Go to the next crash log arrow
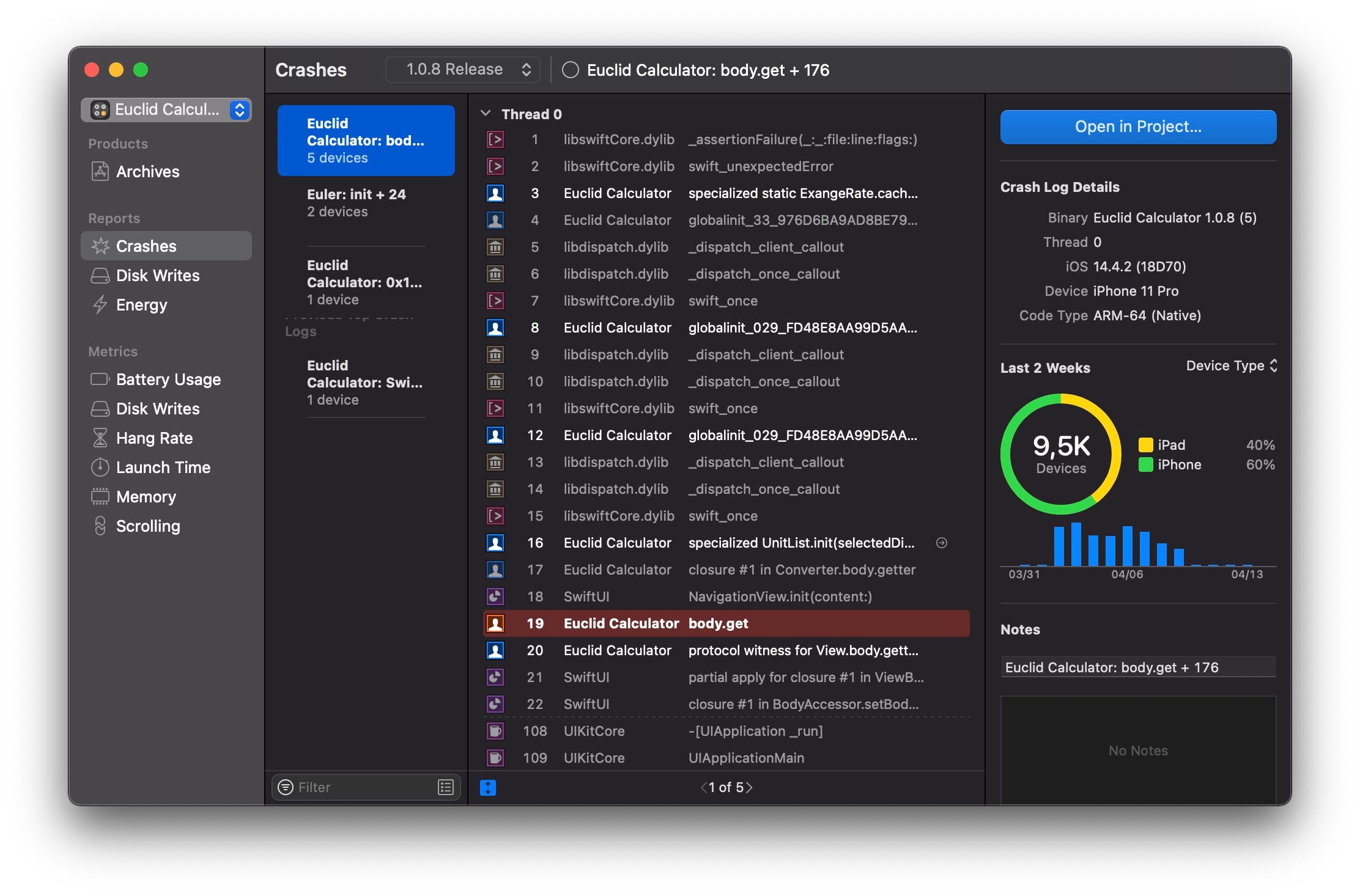The image size is (1360, 896). pos(749,787)
